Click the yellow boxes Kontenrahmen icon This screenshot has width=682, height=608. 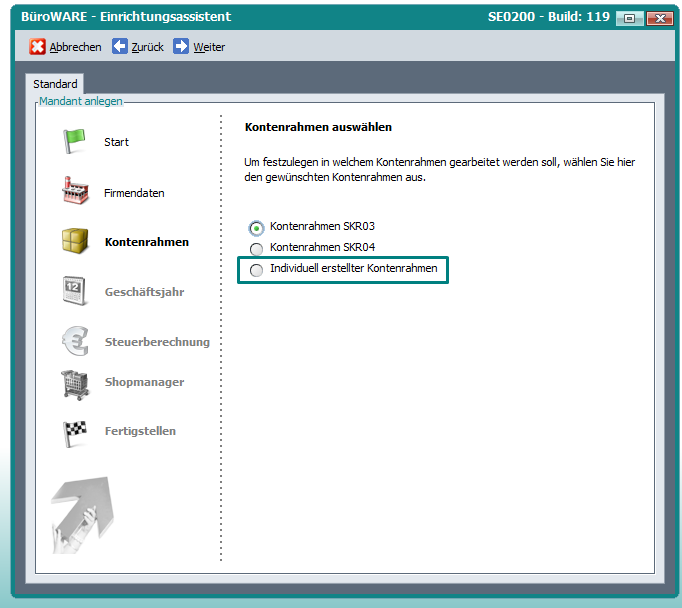pos(75,242)
